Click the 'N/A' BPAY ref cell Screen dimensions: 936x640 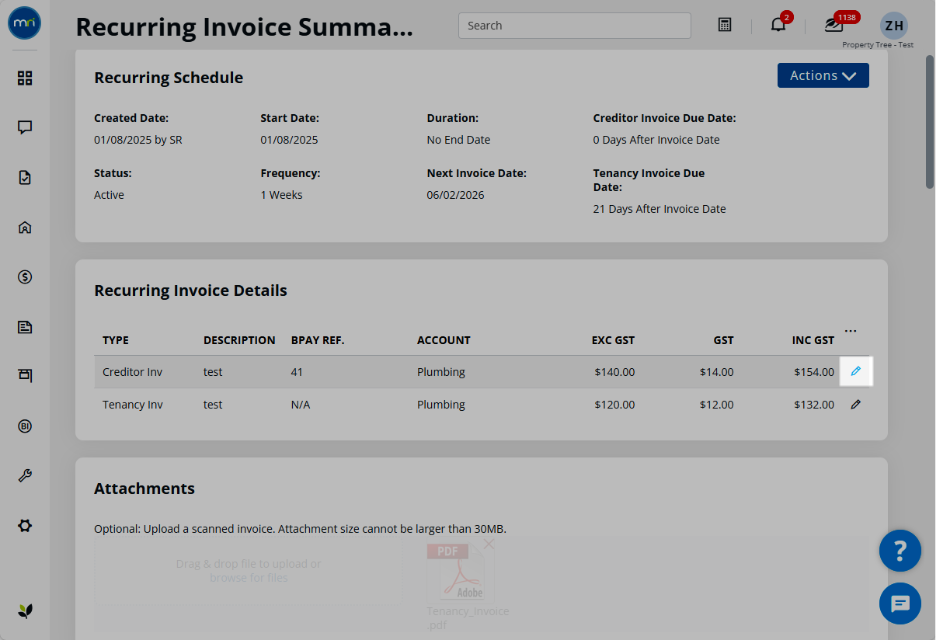300,405
